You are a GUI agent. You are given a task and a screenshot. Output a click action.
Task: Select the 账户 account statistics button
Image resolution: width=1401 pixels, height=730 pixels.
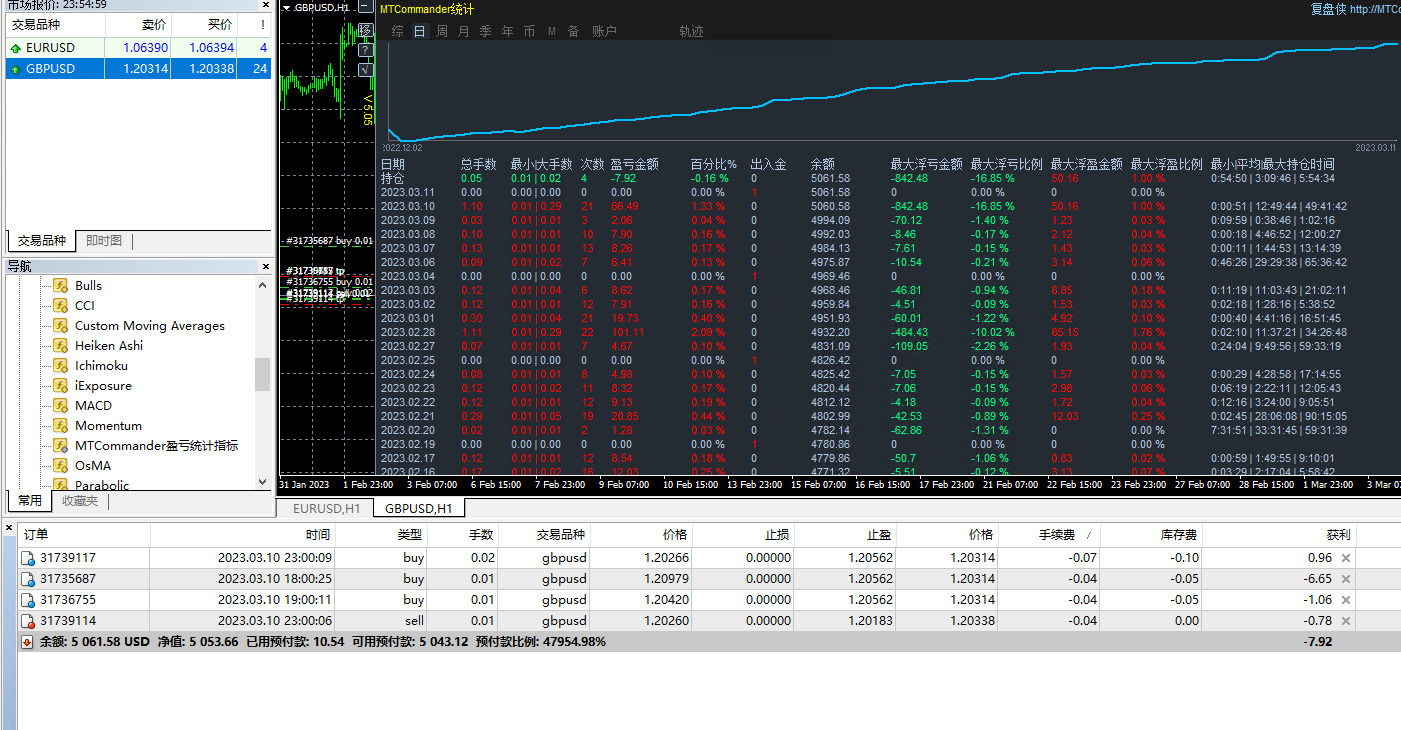click(604, 32)
